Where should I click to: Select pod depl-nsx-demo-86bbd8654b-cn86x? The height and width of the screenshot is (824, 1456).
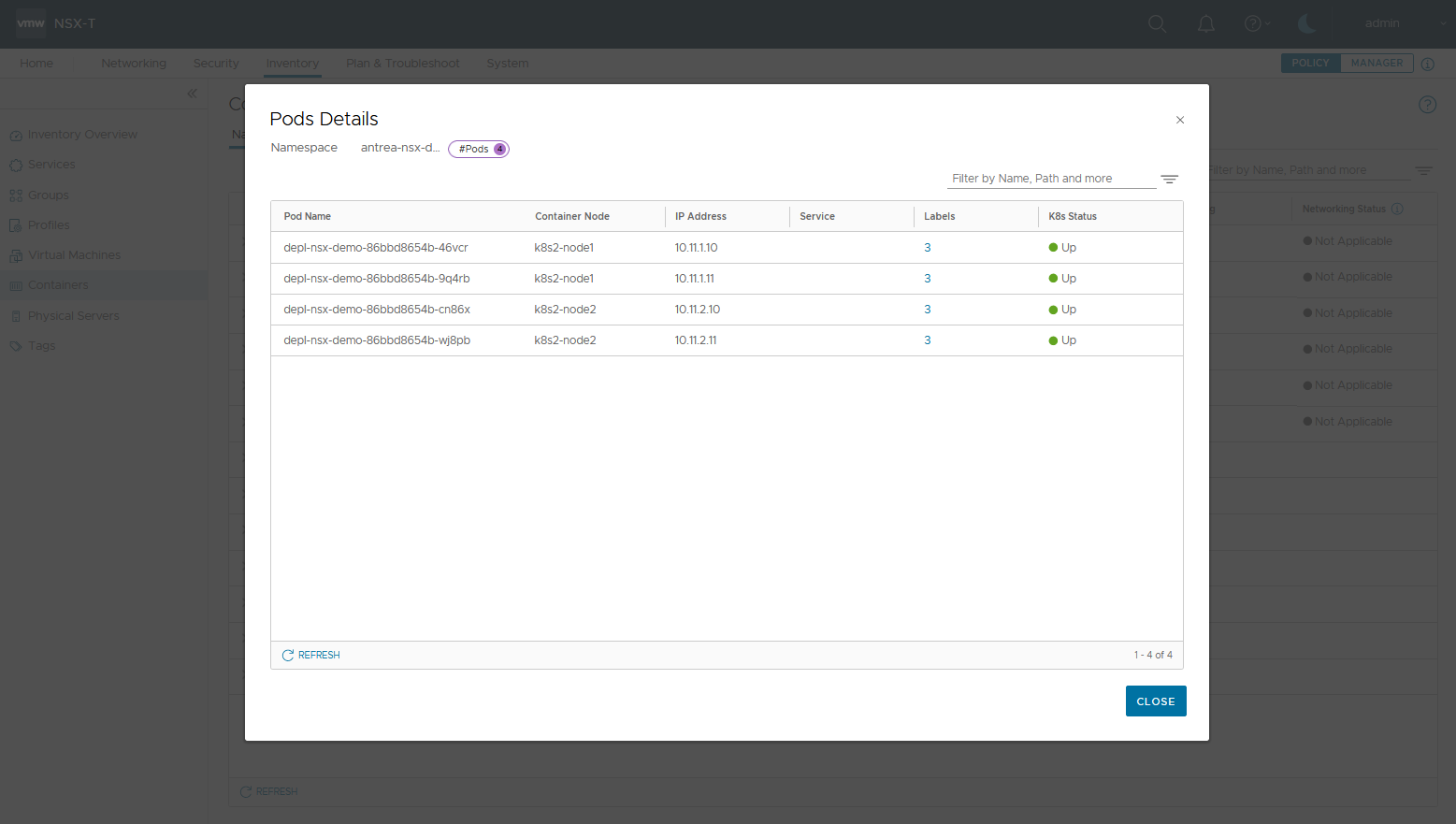(377, 310)
